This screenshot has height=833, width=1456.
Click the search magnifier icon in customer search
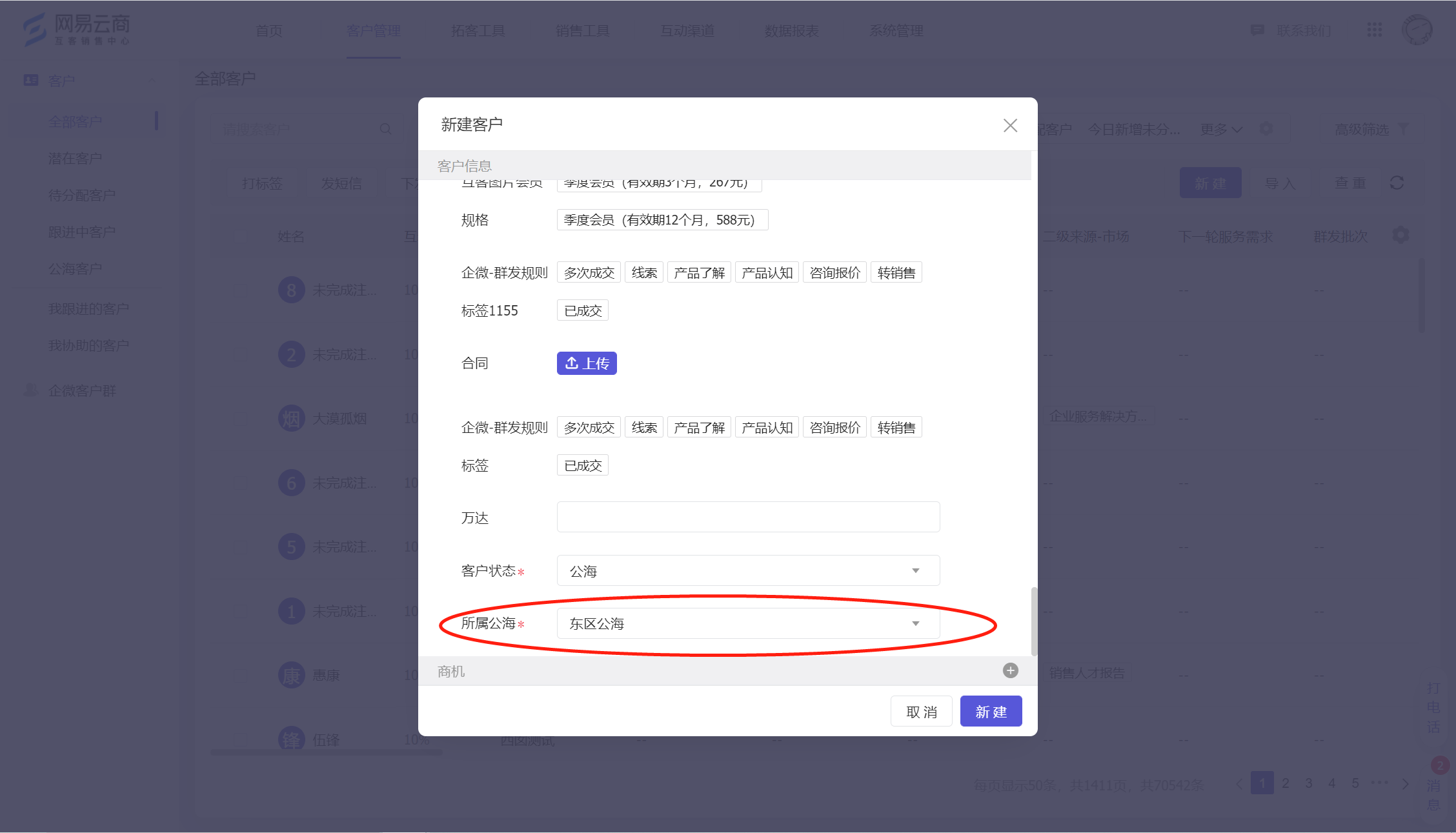(x=385, y=129)
